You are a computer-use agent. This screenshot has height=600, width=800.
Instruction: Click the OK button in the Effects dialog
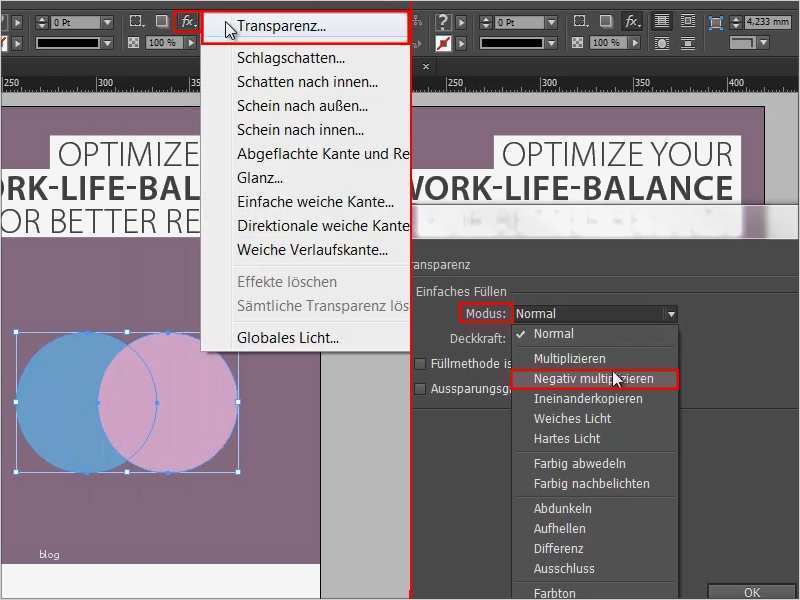click(752, 591)
